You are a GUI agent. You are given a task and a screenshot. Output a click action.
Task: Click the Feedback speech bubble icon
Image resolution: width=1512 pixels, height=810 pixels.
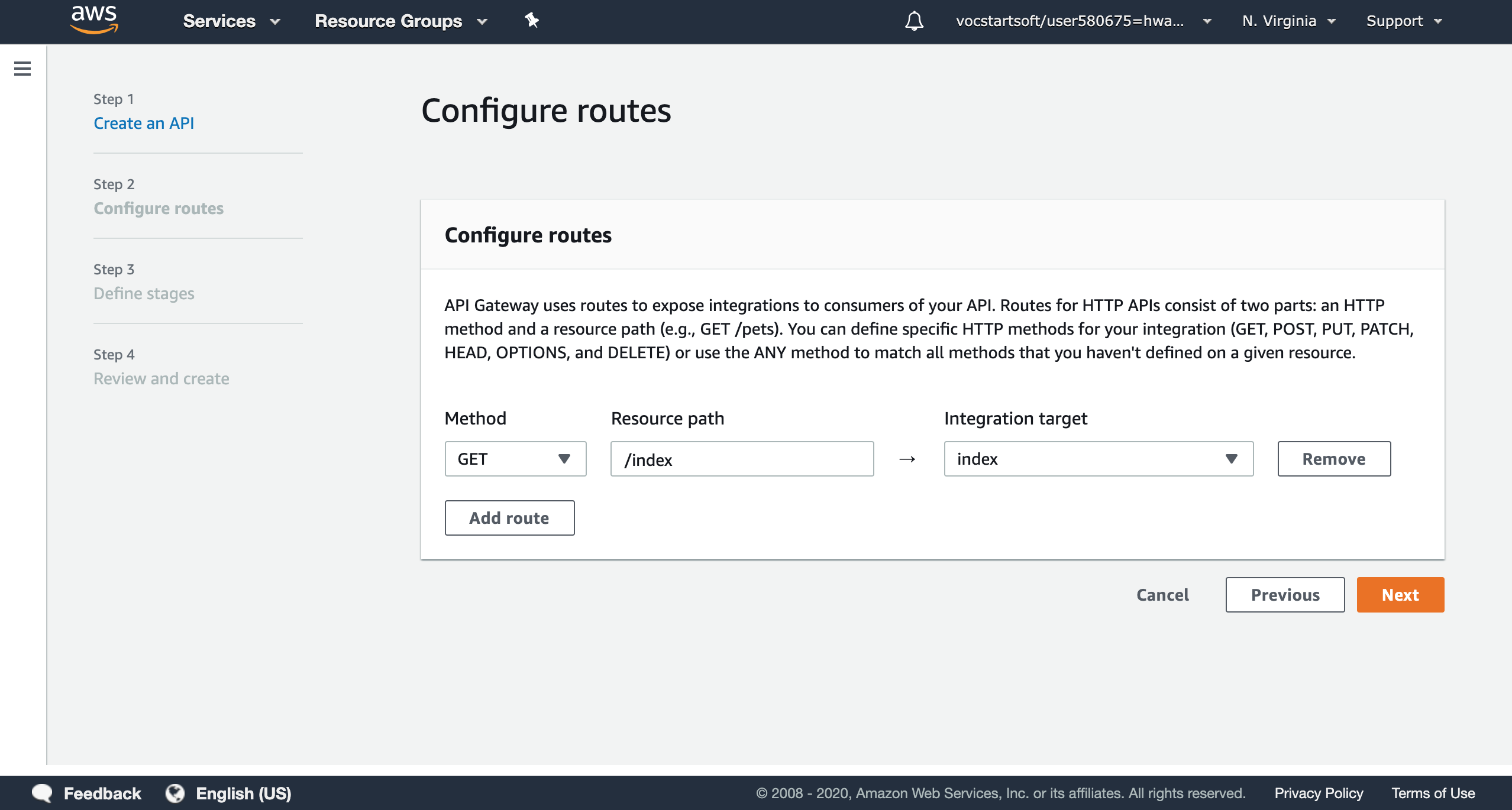tap(42, 793)
